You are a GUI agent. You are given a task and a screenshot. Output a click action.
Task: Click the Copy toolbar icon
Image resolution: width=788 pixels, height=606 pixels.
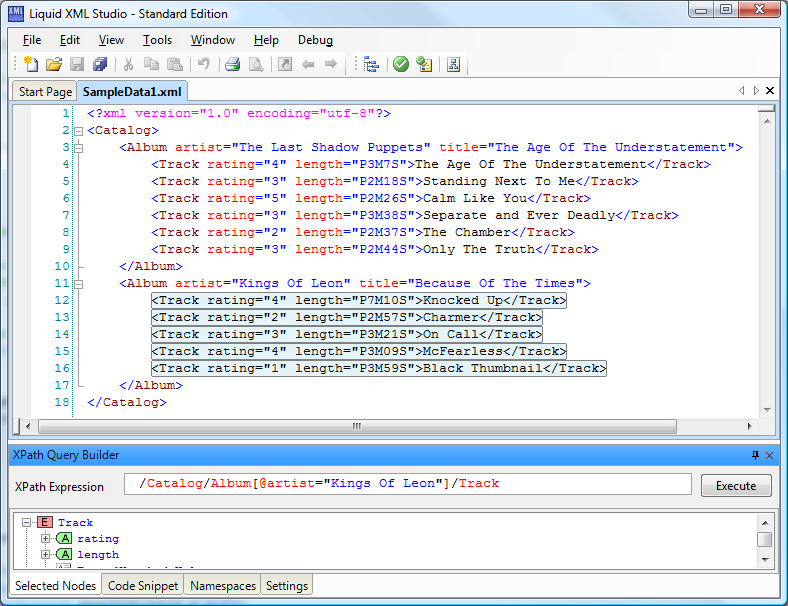coord(151,64)
